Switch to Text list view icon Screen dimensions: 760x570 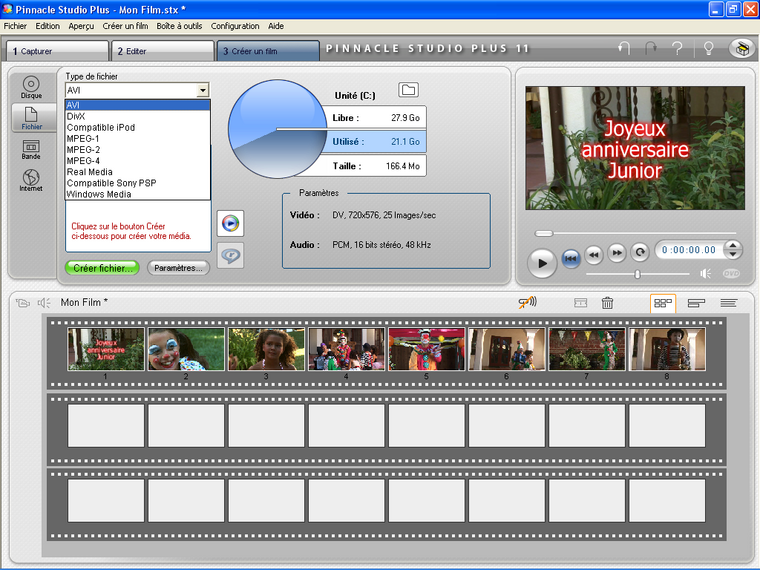coord(728,303)
